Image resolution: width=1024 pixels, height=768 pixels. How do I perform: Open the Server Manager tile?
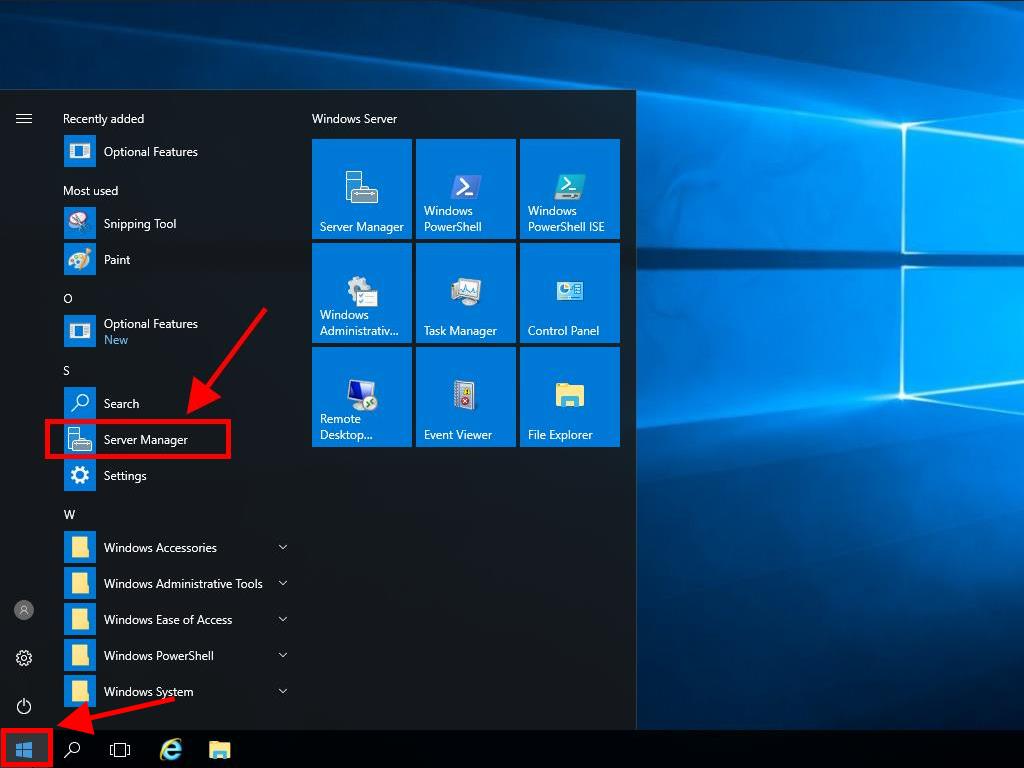(361, 189)
